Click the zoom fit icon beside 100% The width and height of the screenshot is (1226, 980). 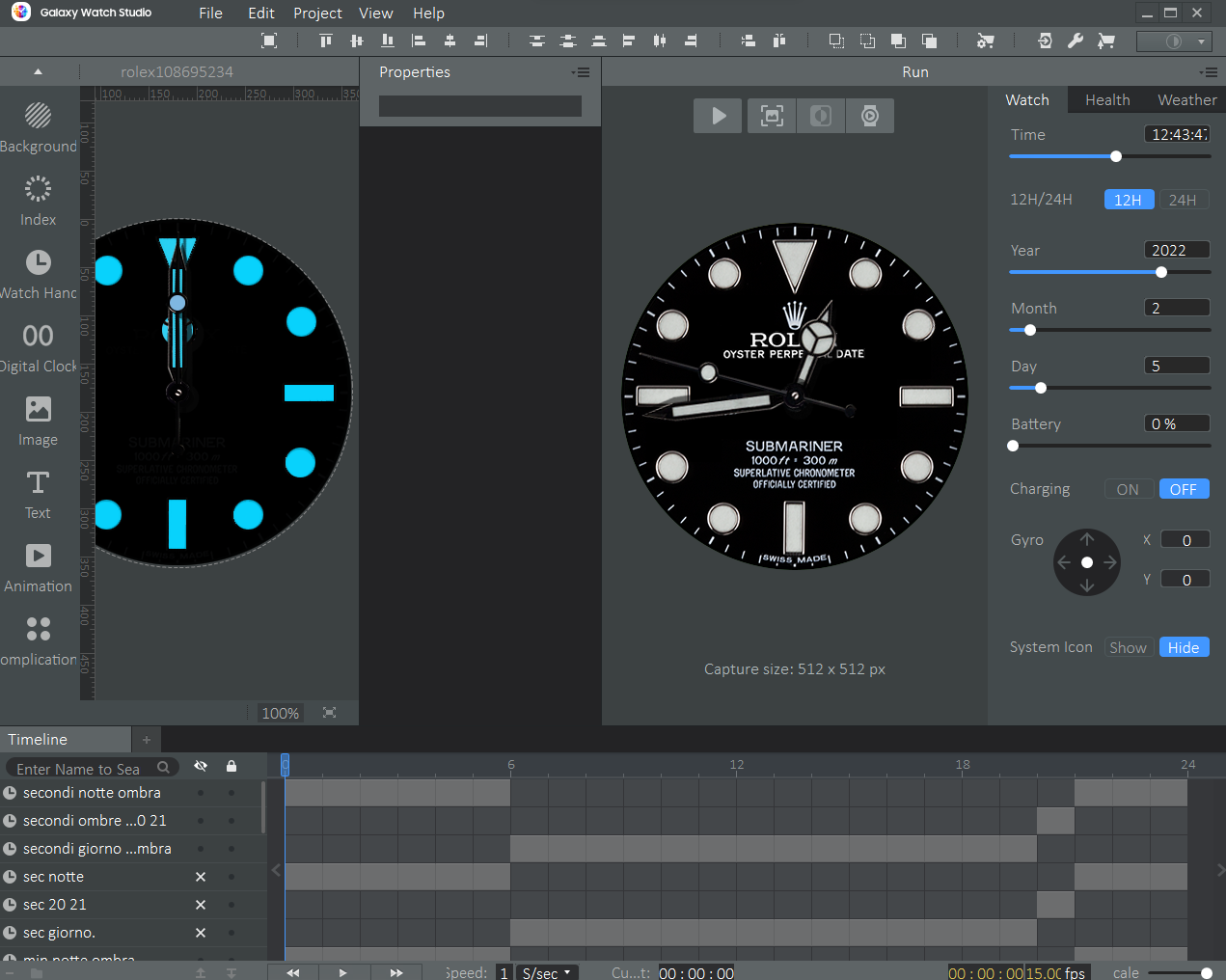[x=330, y=713]
